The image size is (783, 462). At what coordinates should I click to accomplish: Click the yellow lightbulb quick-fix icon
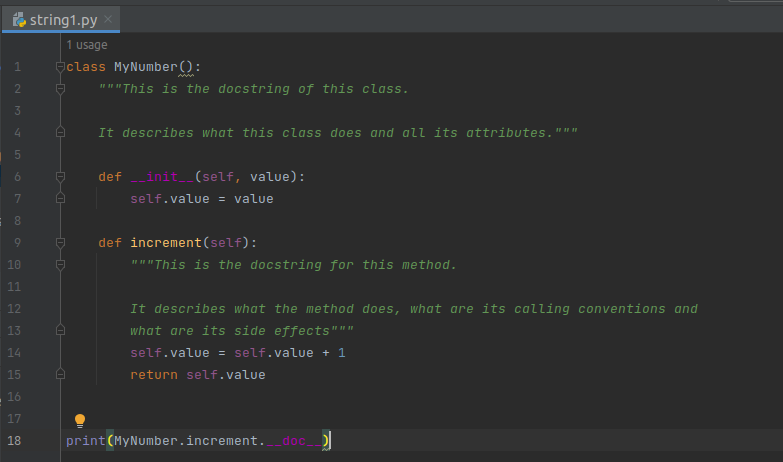pyautogui.click(x=80, y=421)
